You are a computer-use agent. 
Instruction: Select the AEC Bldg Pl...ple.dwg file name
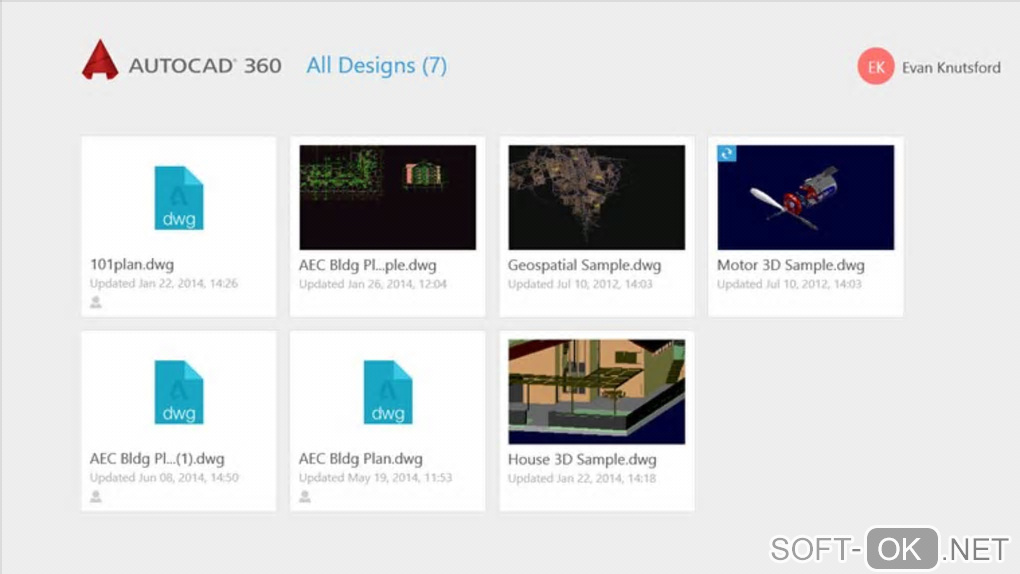coord(368,265)
